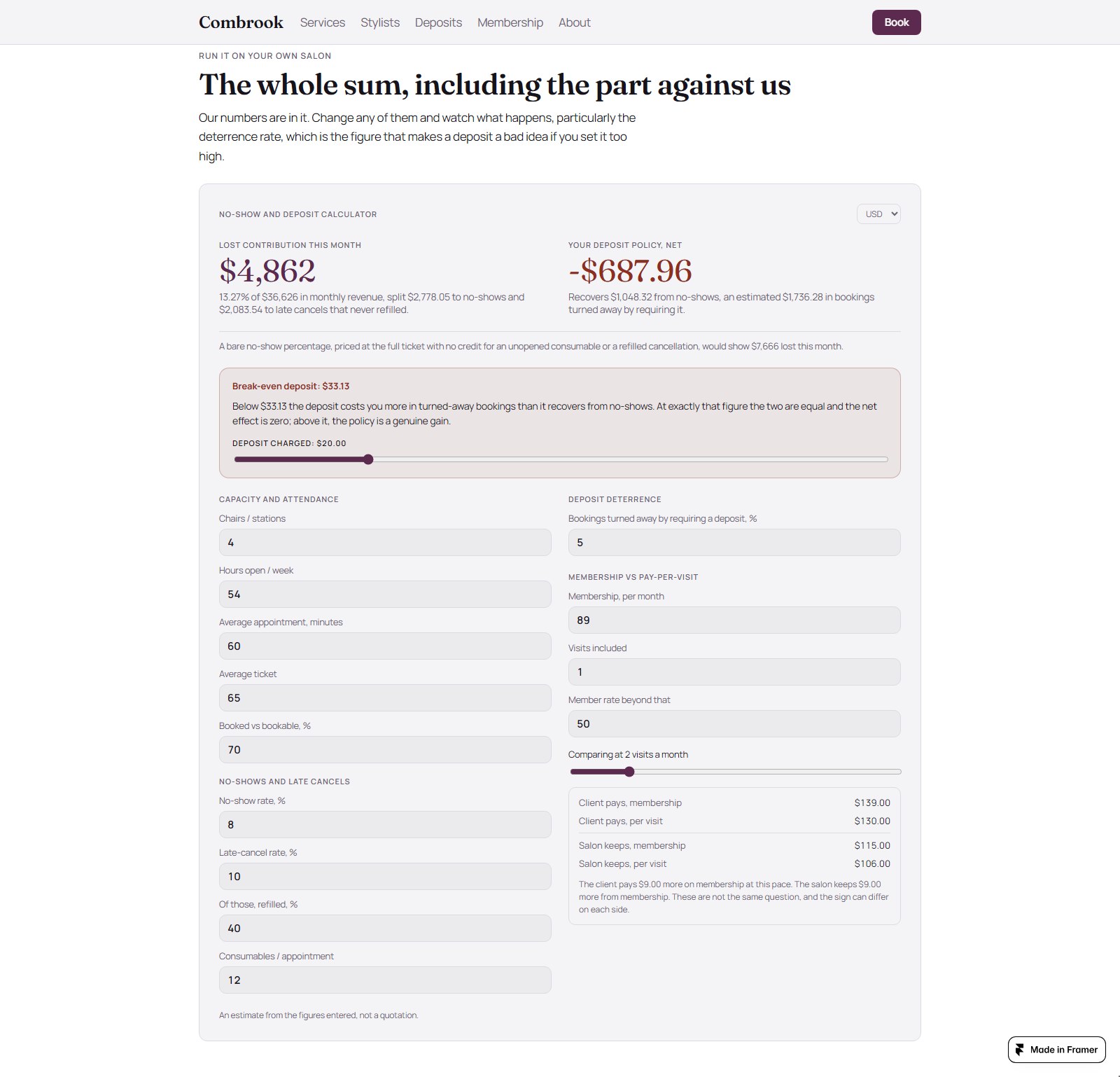Image resolution: width=1120 pixels, height=1077 pixels.
Task: Open the About page link
Action: click(x=575, y=22)
